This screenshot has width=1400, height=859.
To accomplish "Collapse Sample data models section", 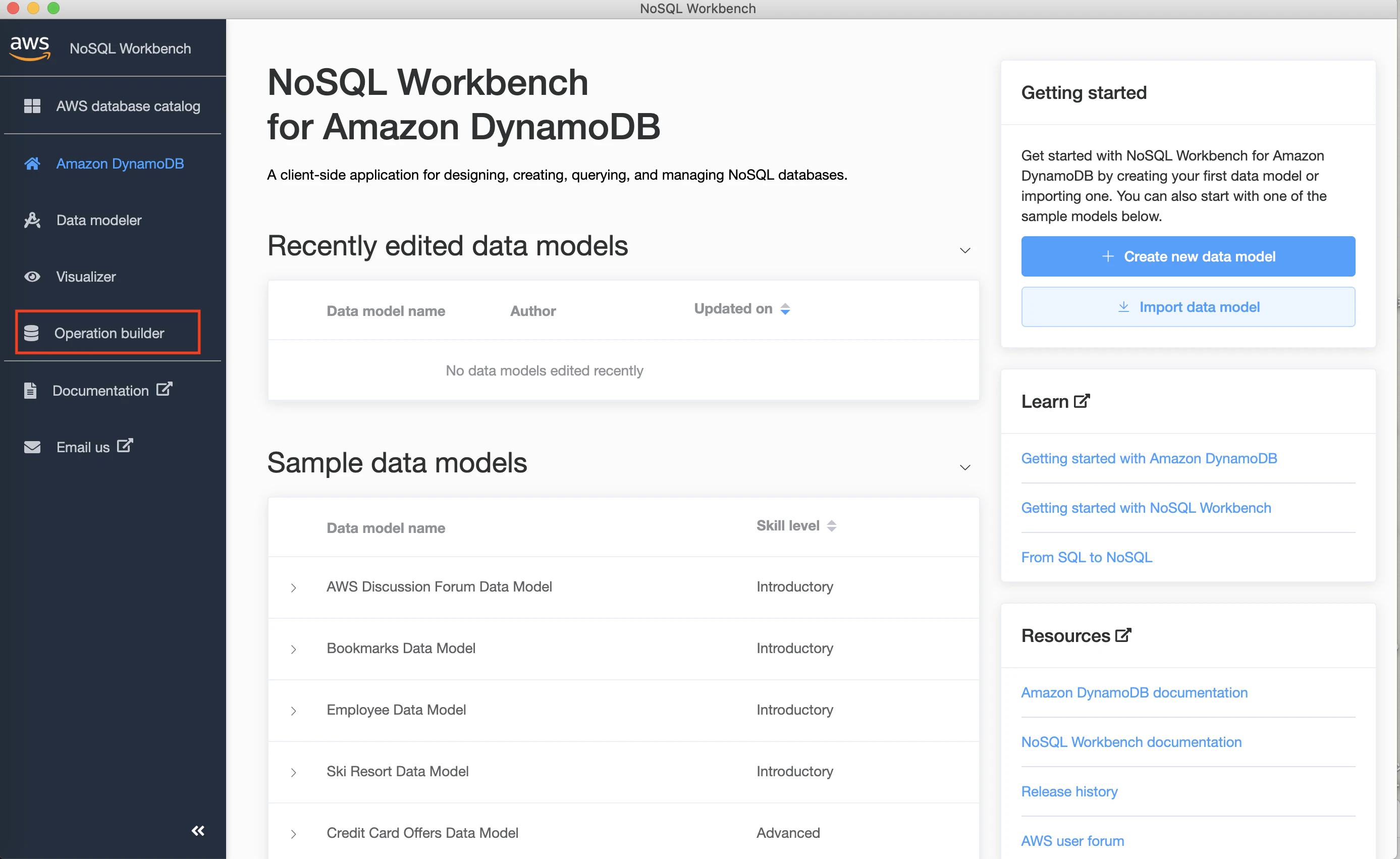I will [x=965, y=467].
